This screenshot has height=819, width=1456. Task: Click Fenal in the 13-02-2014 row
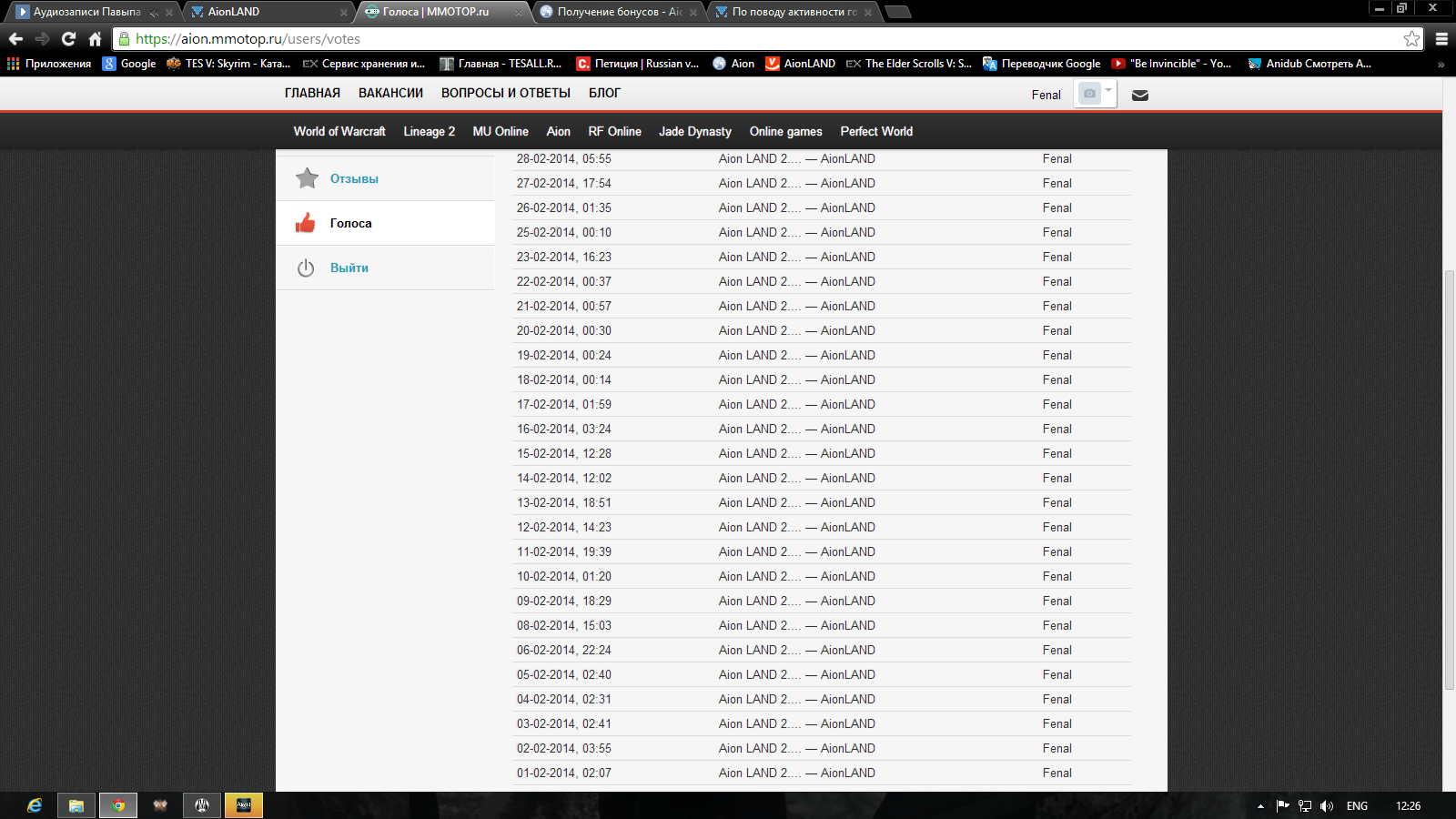point(1057,502)
